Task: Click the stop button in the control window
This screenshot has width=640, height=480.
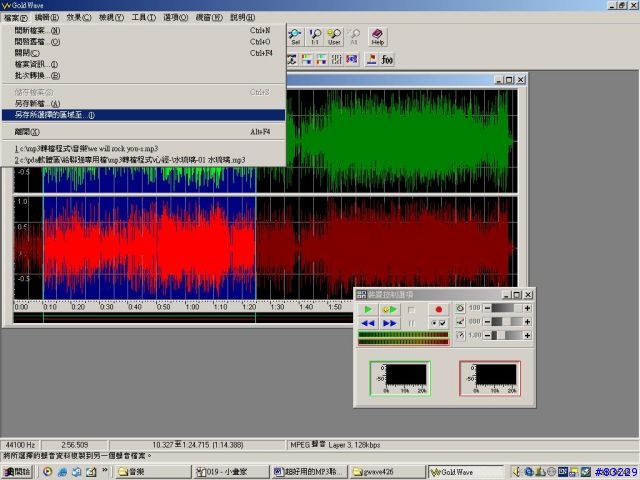Action: pyautogui.click(x=411, y=309)
